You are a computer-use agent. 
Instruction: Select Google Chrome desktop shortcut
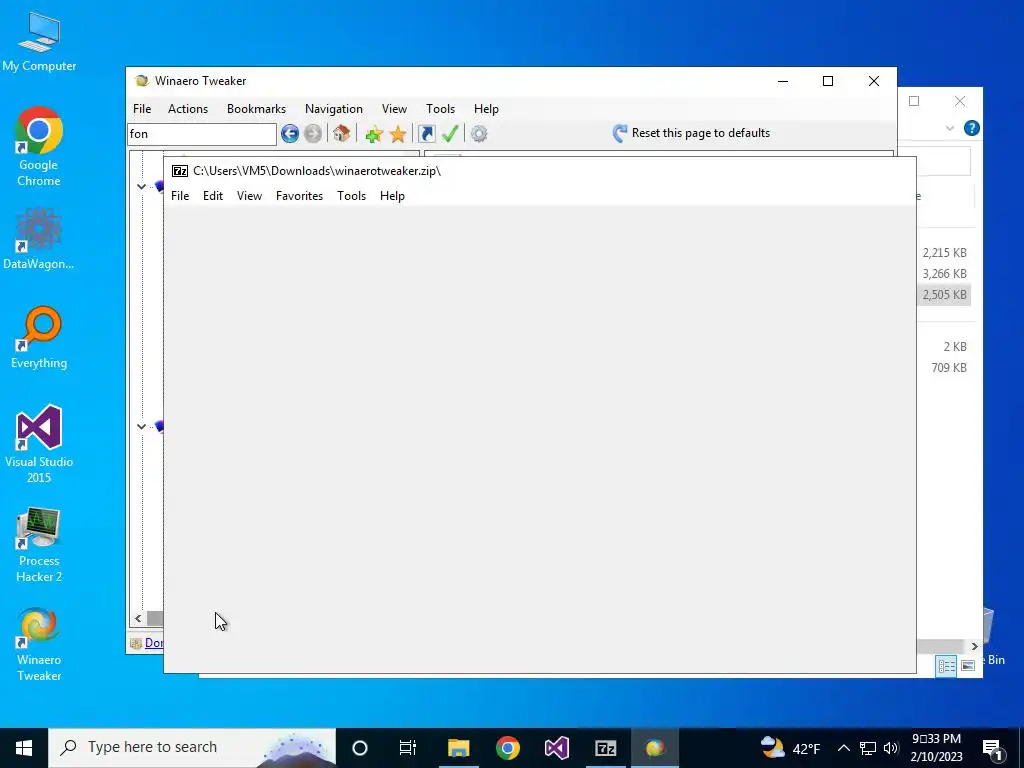(39, 148)
